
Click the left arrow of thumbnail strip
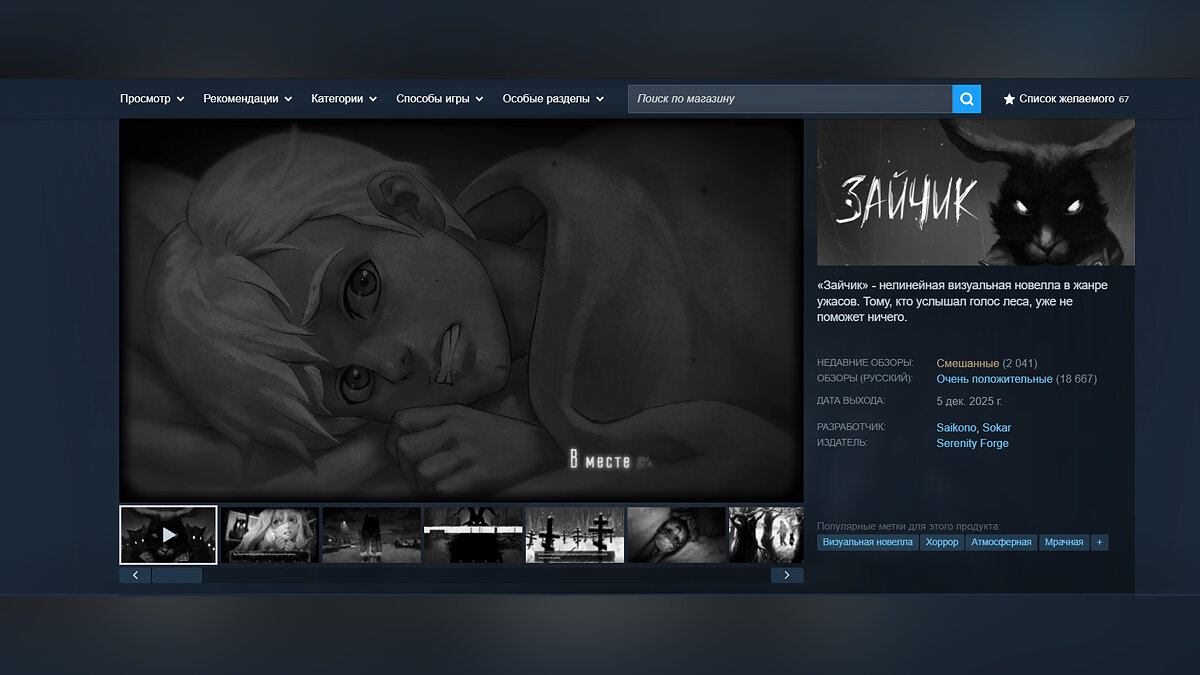click(135, 575)
